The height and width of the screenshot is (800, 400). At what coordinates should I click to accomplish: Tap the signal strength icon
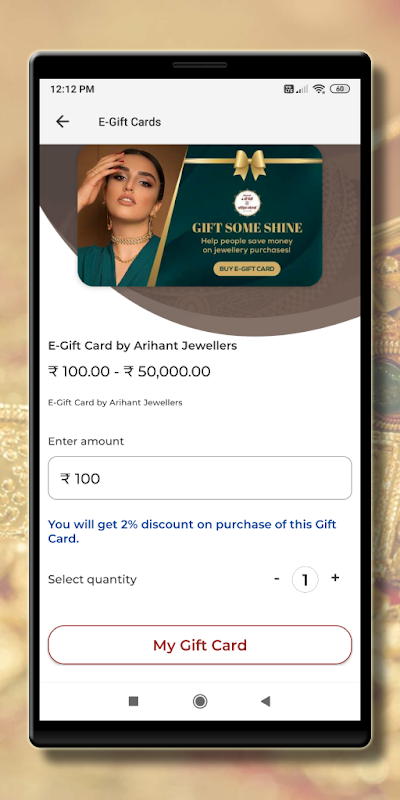click(303, 89)
